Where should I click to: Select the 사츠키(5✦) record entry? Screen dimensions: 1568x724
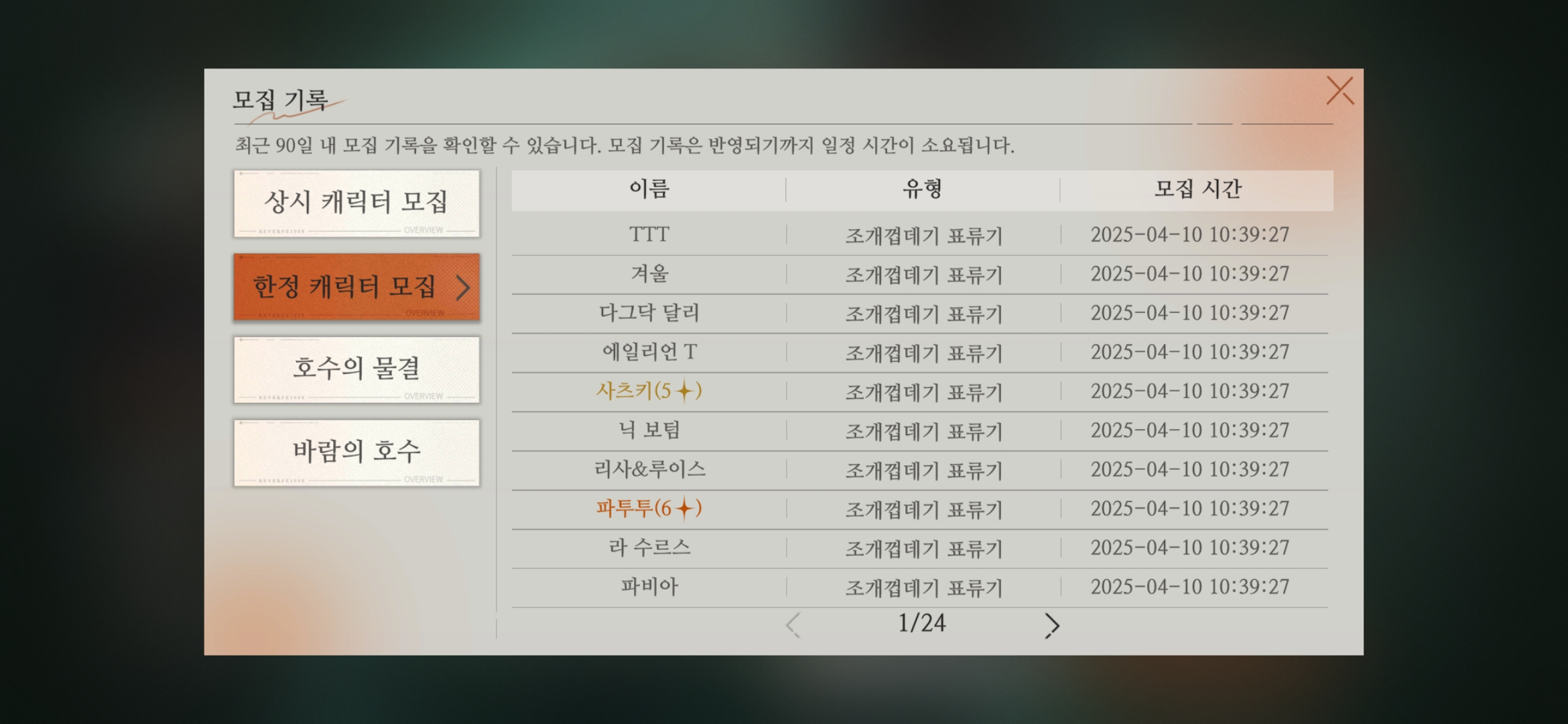click(x=649, y=391)
